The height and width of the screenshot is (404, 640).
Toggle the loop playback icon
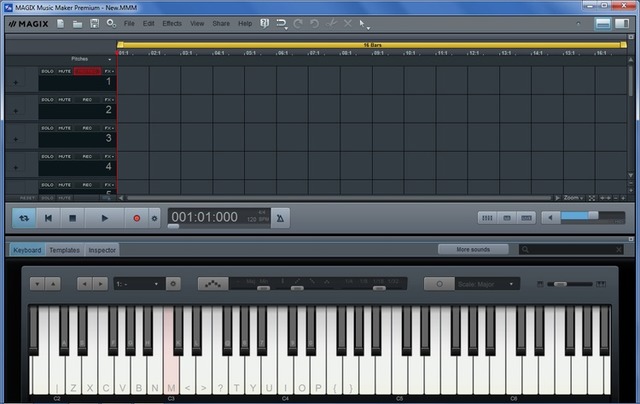point(25,217)
